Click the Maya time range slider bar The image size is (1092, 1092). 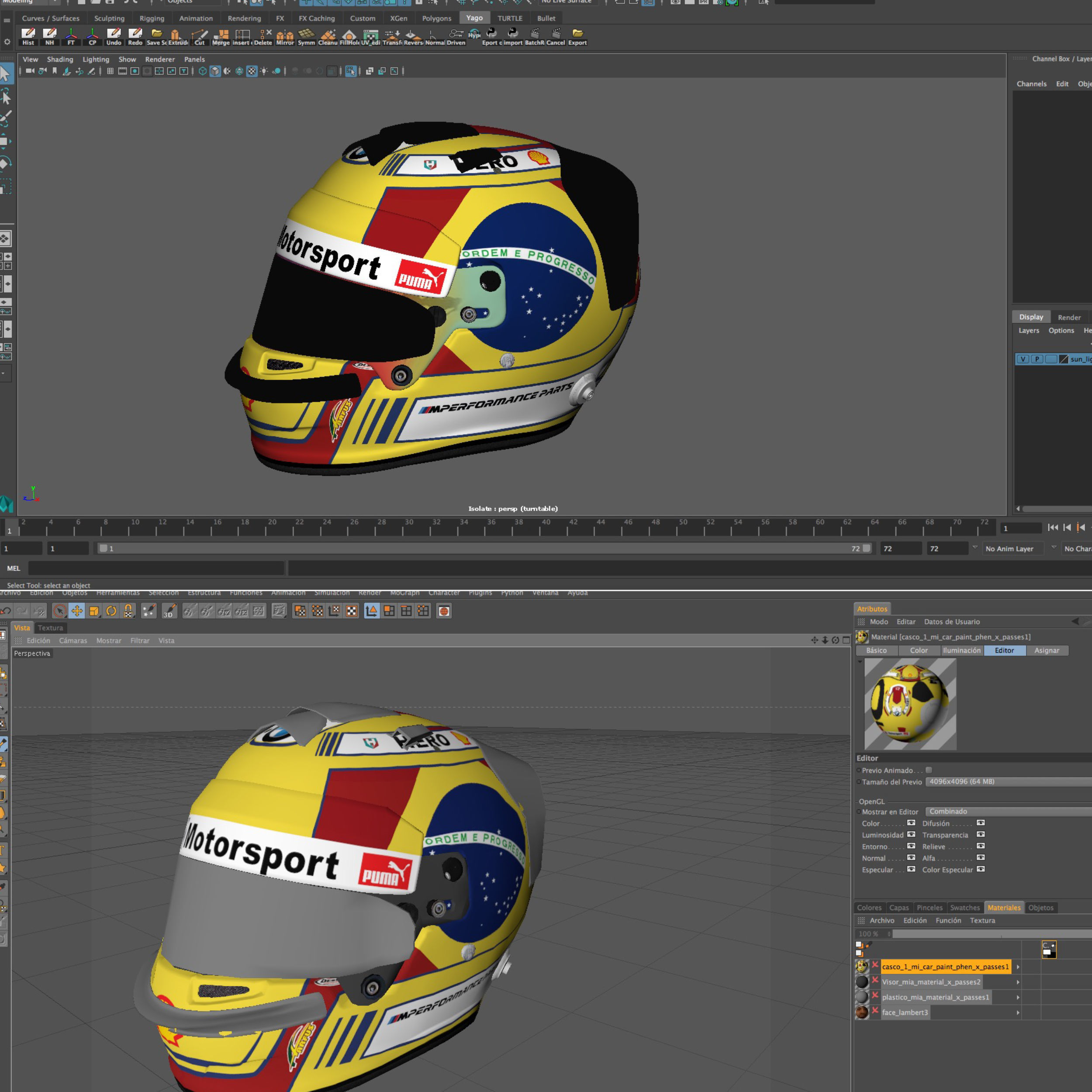(x=485, y=549)
